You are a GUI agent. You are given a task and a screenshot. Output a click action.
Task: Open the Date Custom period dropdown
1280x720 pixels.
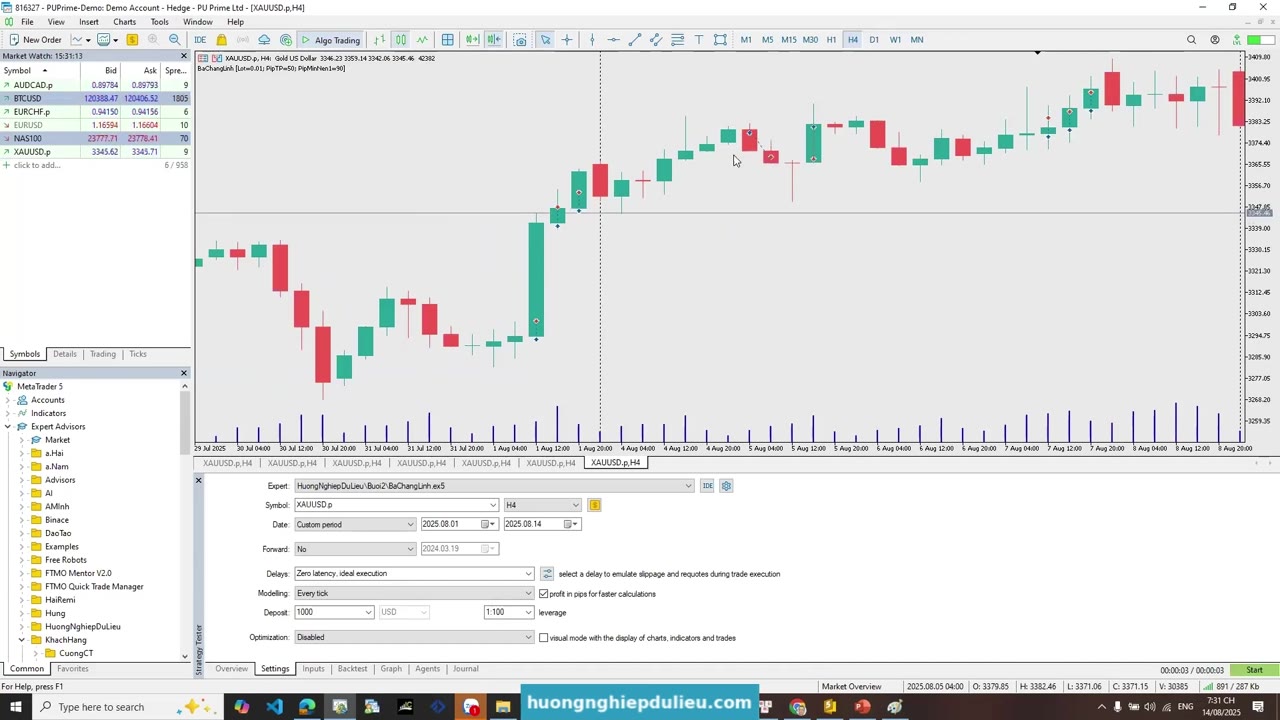click(x=355, y=524)
